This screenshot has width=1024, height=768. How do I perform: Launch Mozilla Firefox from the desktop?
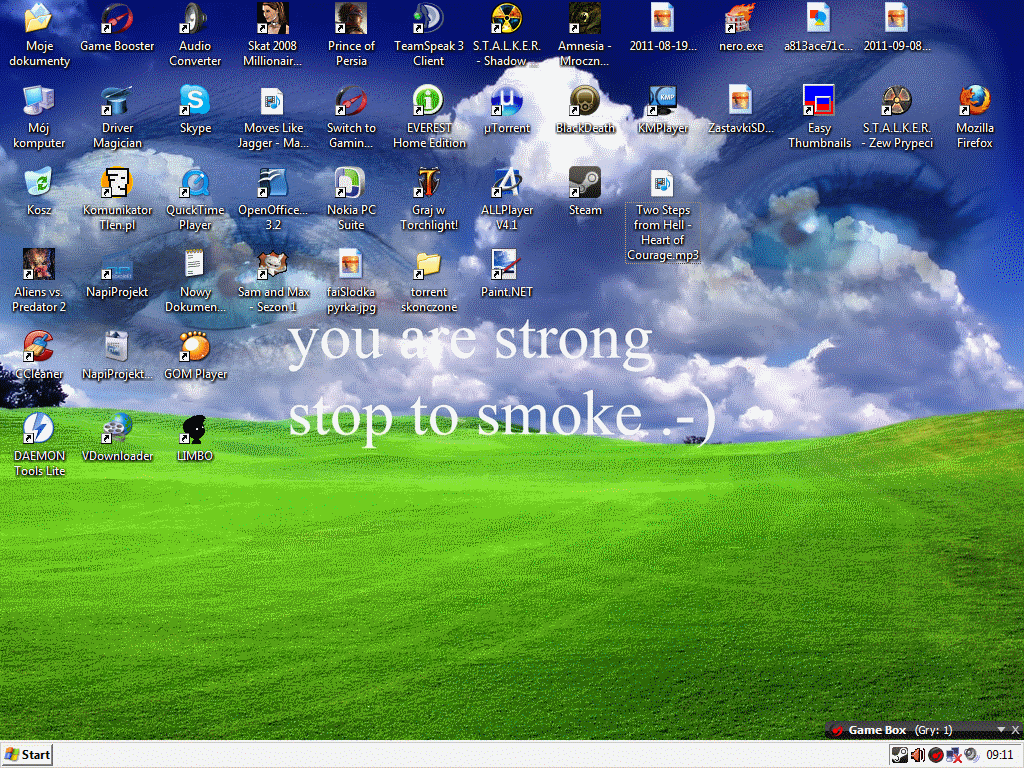click(x=975, y=101)
